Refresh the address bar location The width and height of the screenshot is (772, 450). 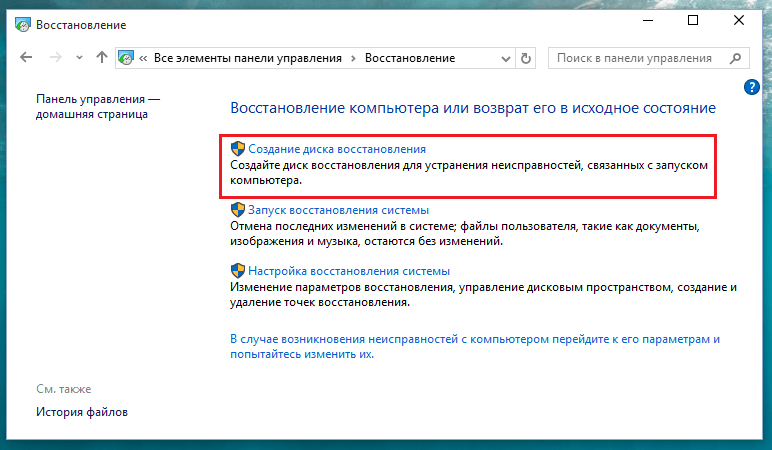pos(527,58)
